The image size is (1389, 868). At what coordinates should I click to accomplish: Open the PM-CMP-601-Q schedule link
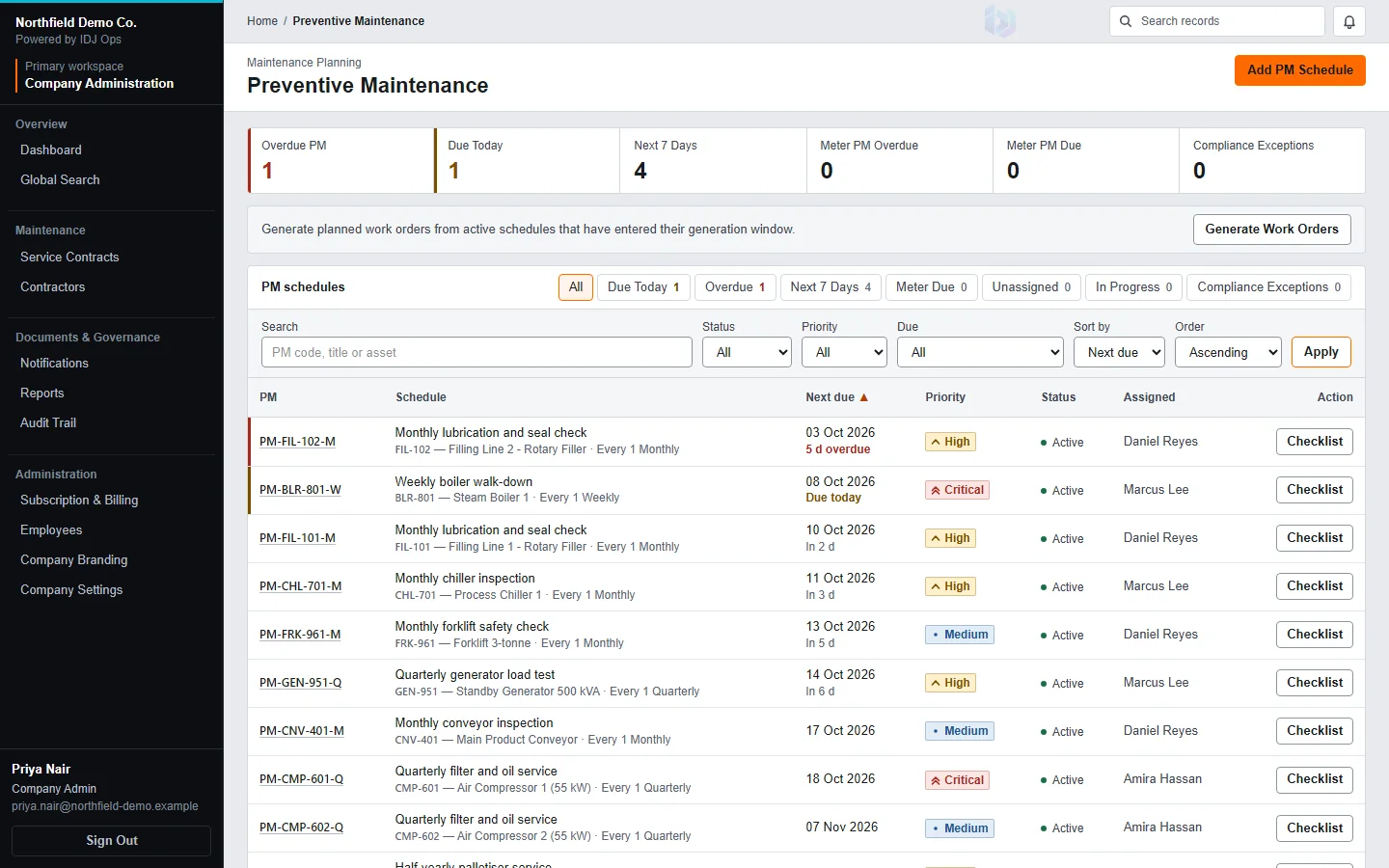point(302,779)
